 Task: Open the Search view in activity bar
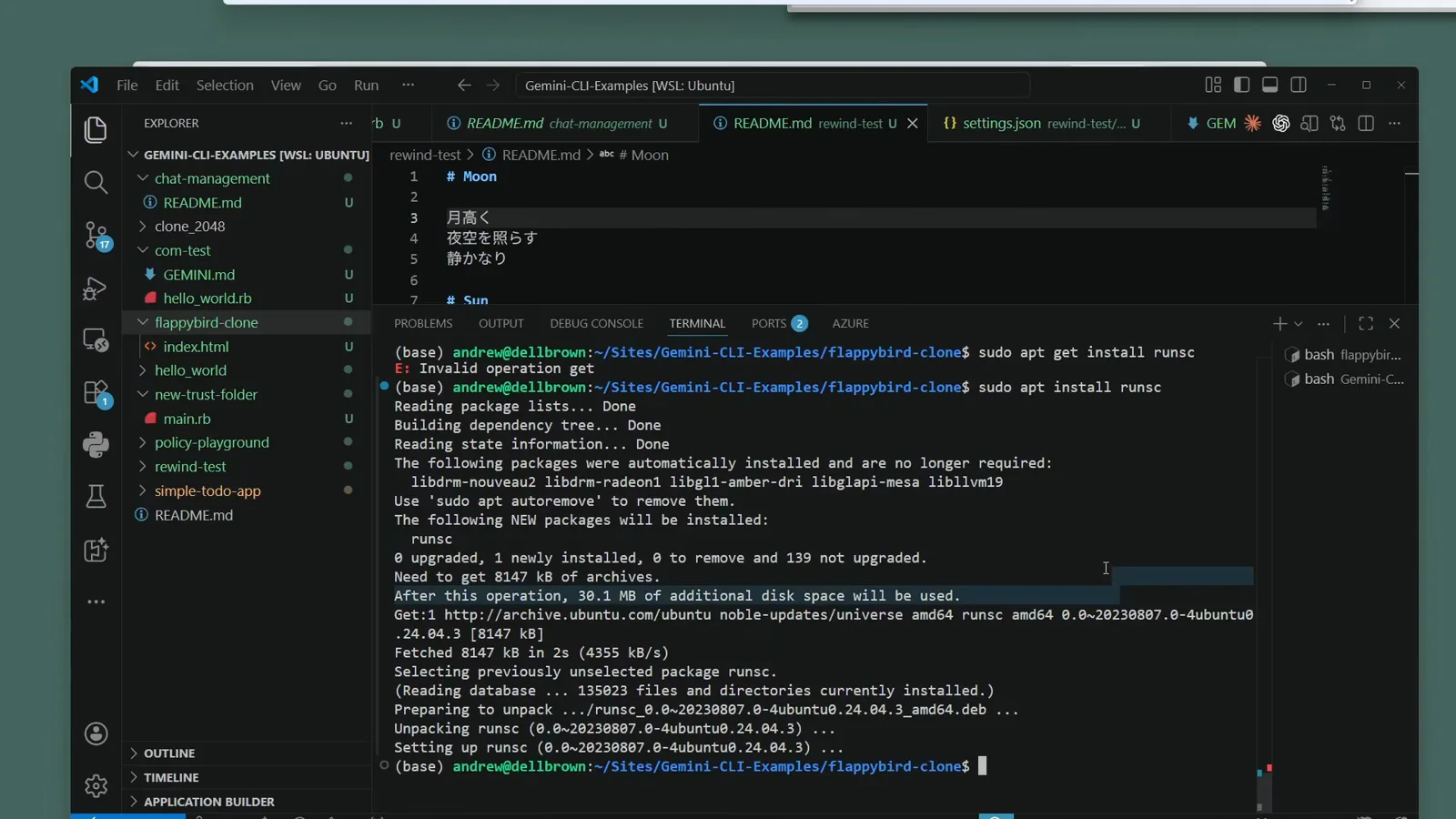coord(96,182)
